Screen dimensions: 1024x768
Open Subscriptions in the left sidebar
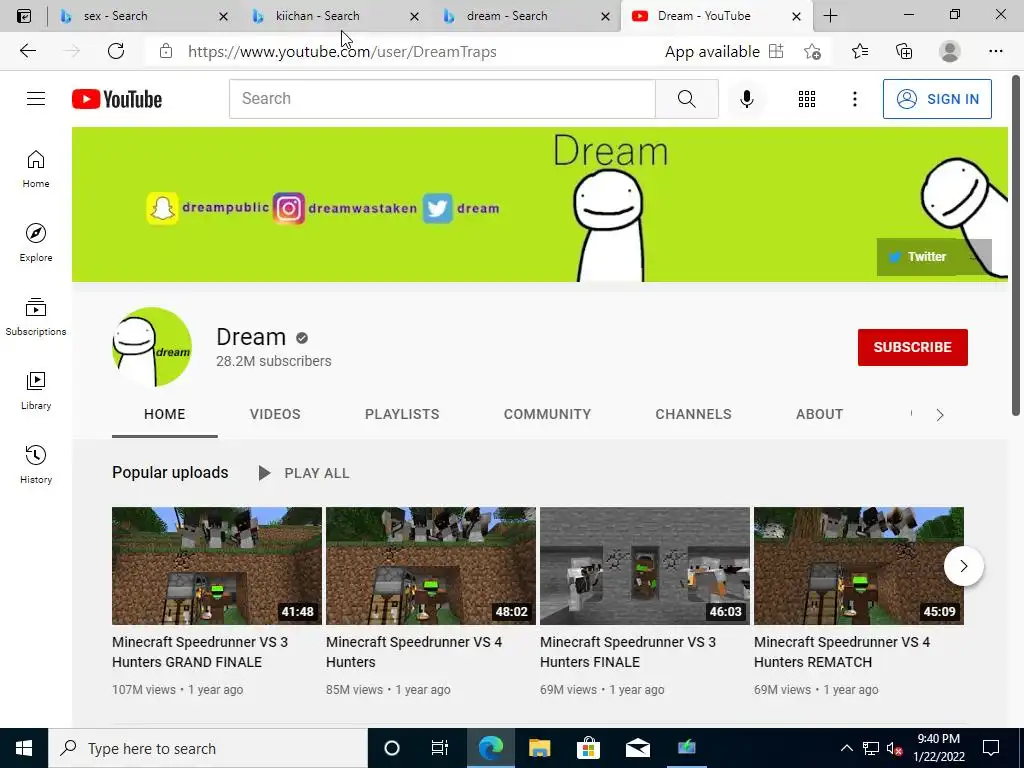tap(36, 317)
